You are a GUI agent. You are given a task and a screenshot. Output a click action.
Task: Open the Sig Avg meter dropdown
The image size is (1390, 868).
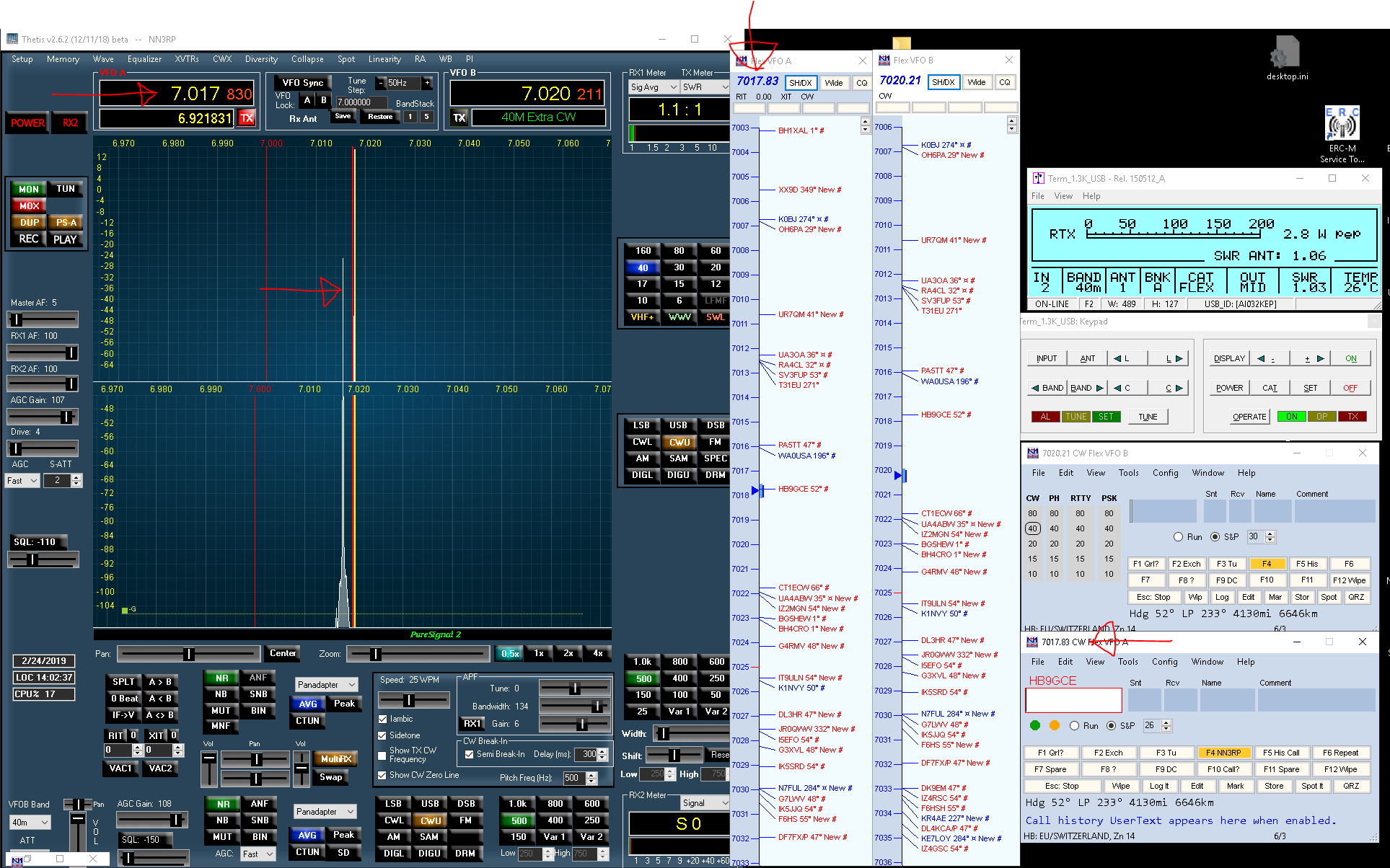click(x=654, y=87)
